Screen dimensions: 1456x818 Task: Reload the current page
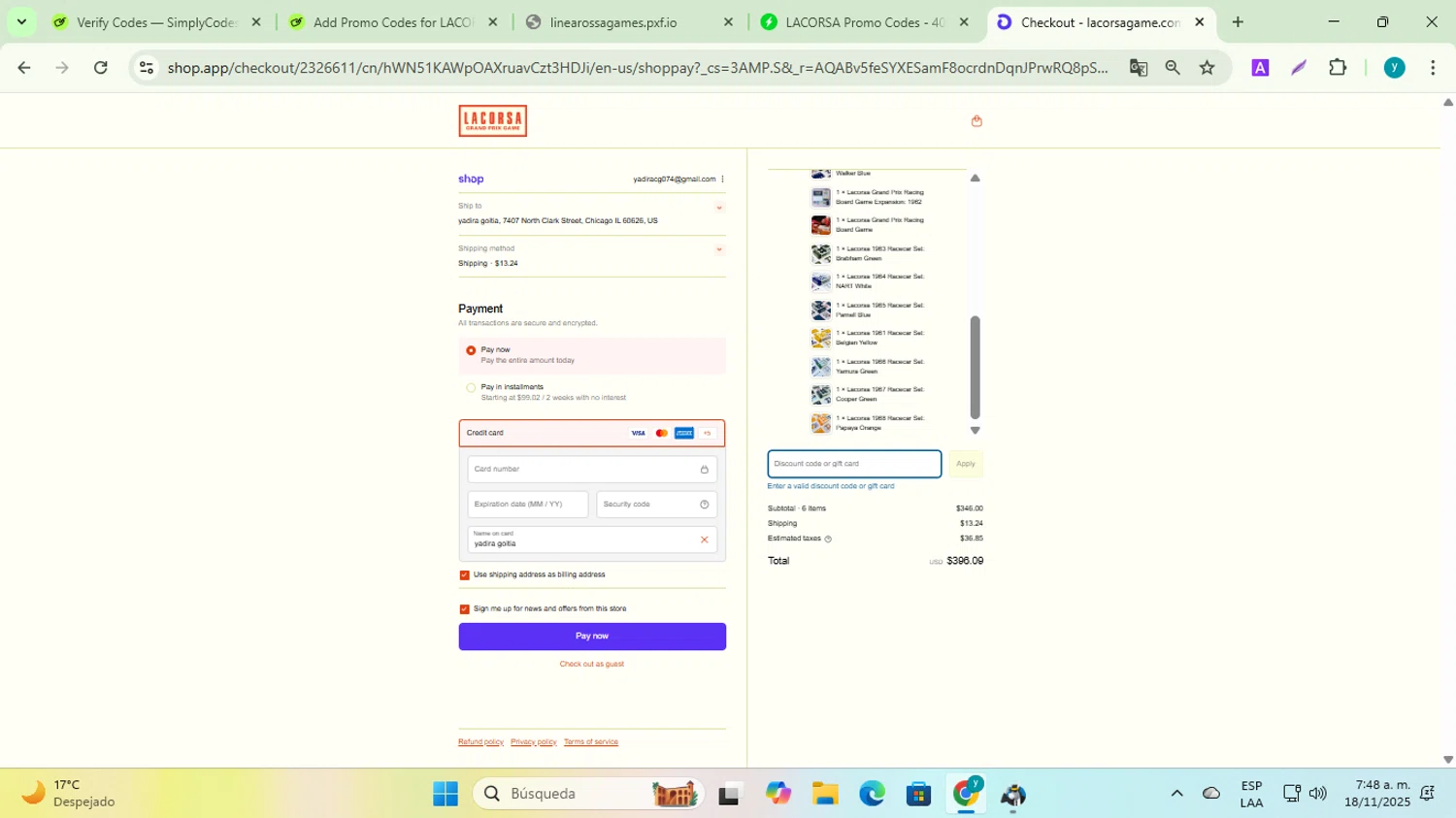[101, 68]
